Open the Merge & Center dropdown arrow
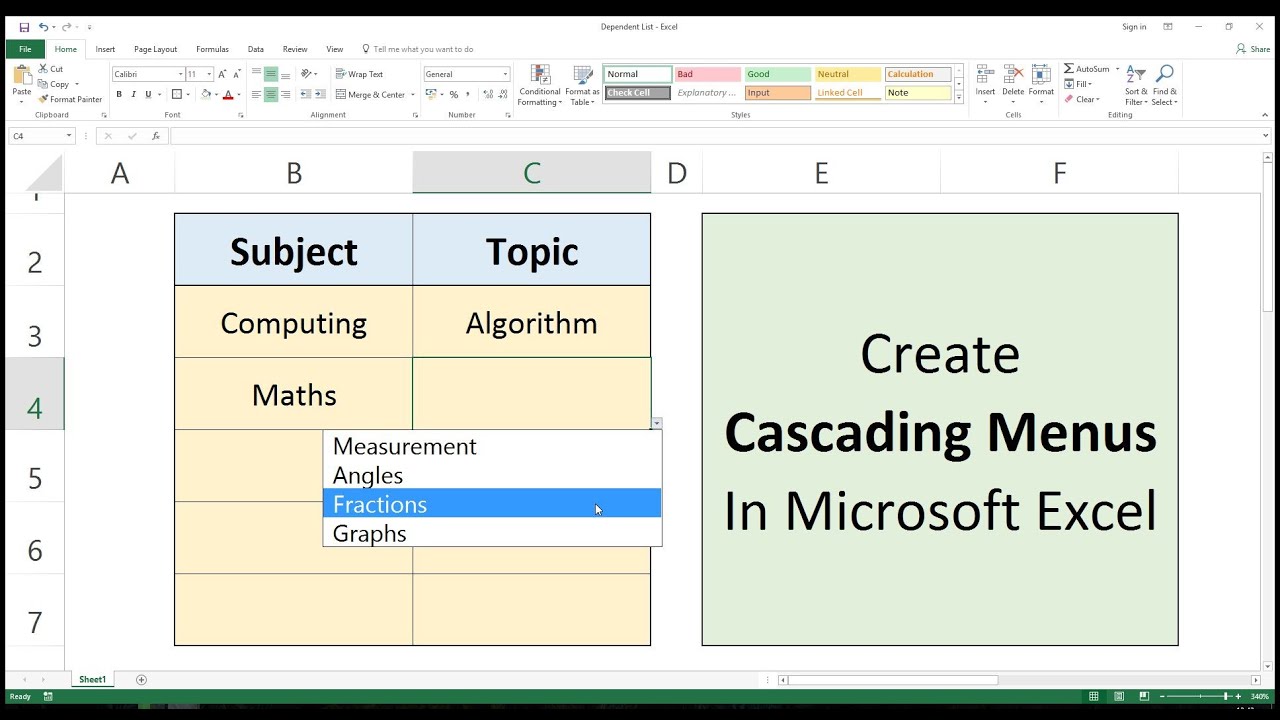The width and height of the screenshot is (1280, 720). coord(411,95)
